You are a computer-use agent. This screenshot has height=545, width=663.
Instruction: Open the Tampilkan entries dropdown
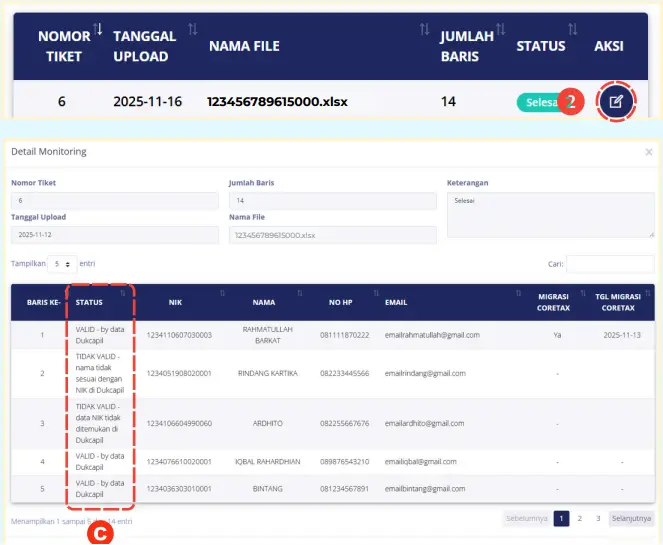(62, 264)
